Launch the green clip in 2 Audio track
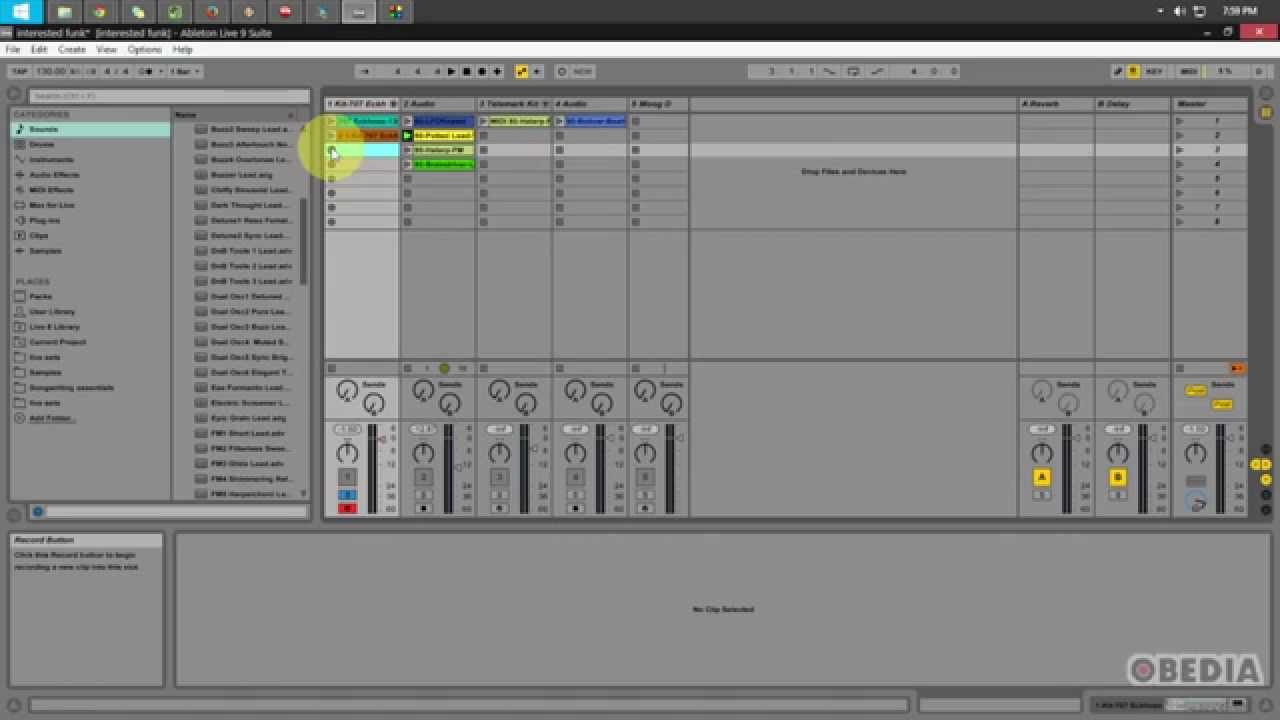 [x=407, y=164]
